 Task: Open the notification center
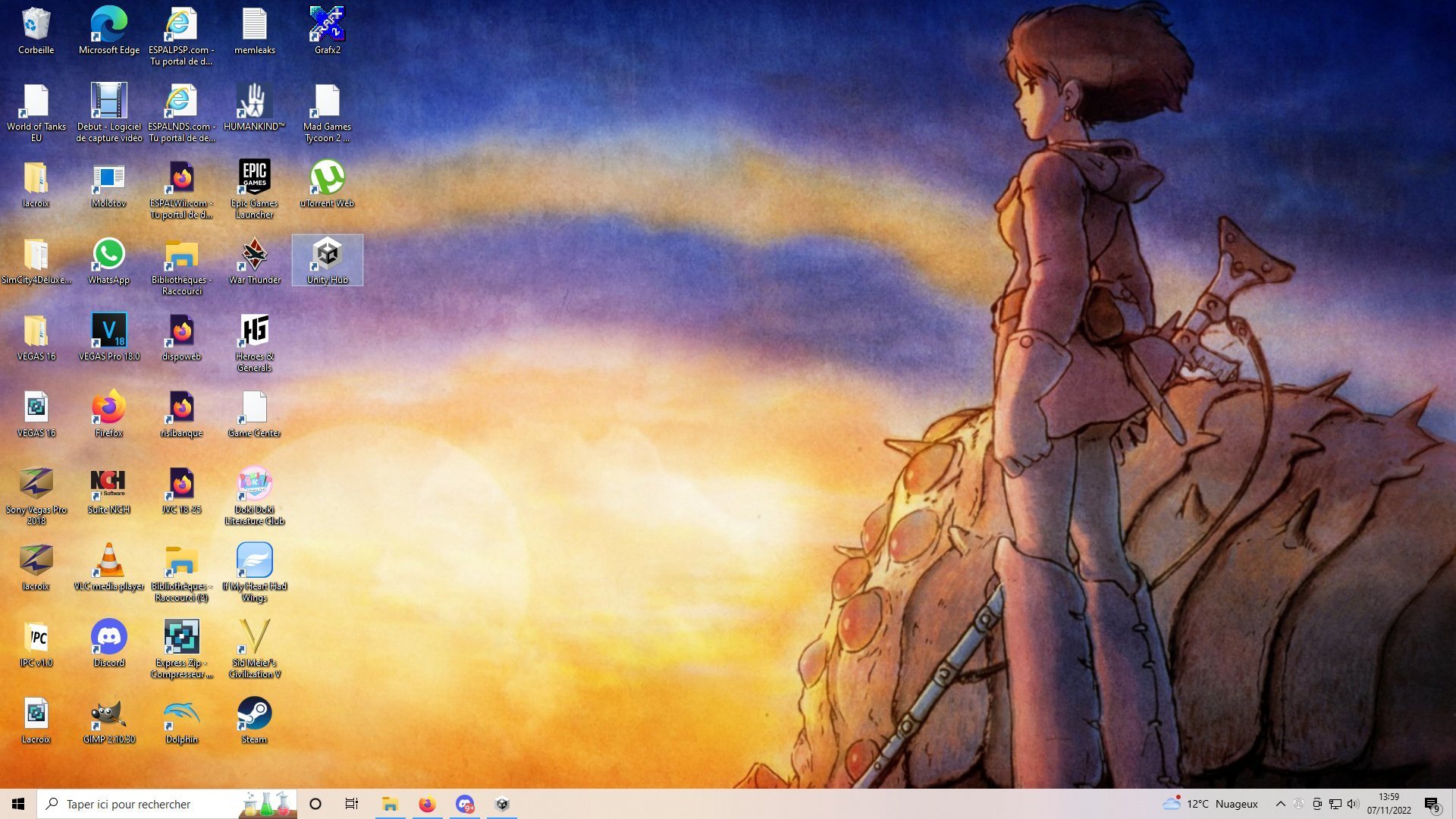click(x=1432, y=804)
